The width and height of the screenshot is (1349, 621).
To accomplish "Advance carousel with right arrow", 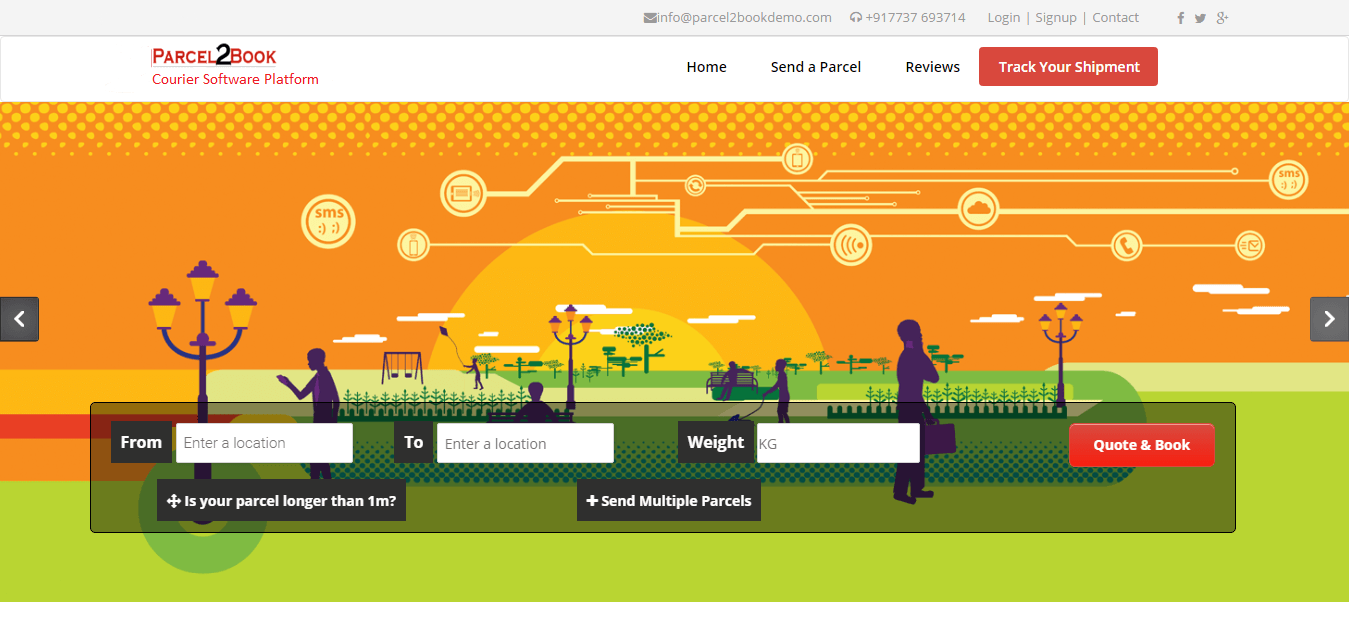I will click(x=1329, y=319).
